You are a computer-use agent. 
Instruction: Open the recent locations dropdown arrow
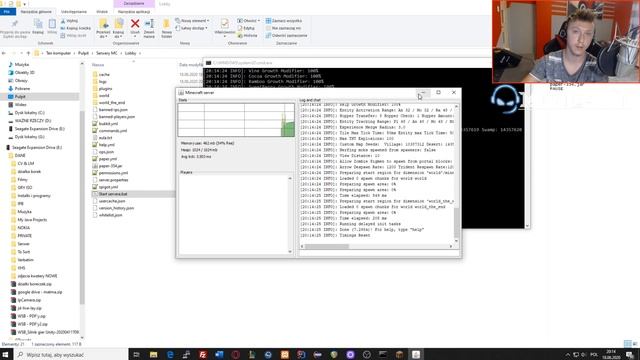coord(21,53)
